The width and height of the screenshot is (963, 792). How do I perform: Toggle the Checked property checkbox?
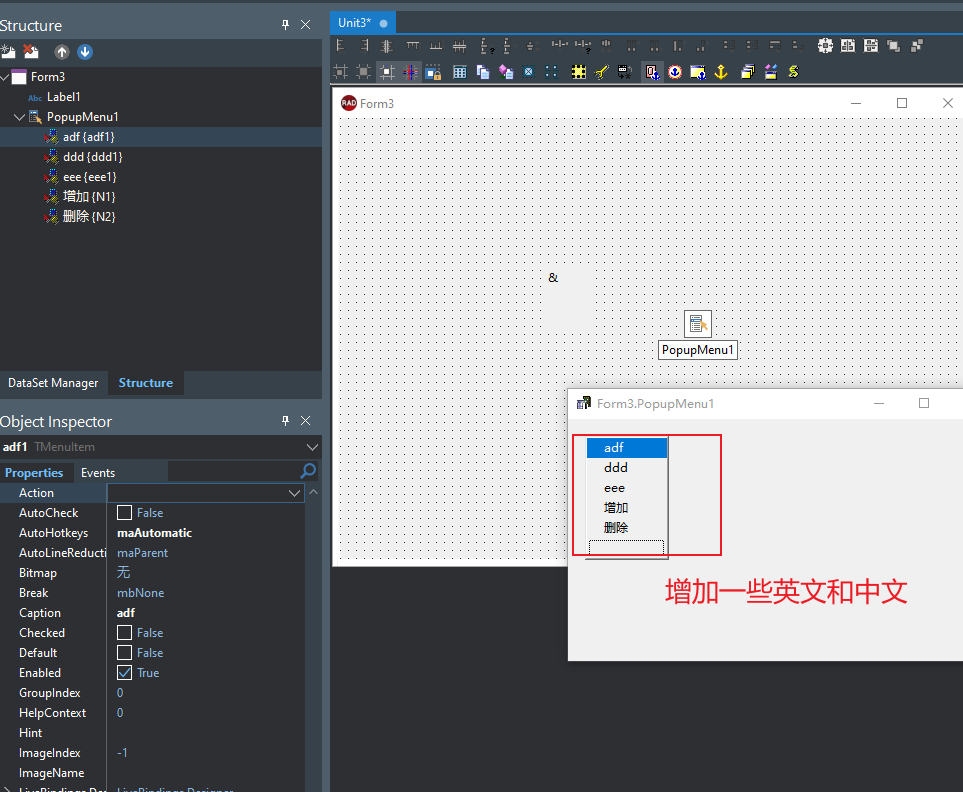125,632
